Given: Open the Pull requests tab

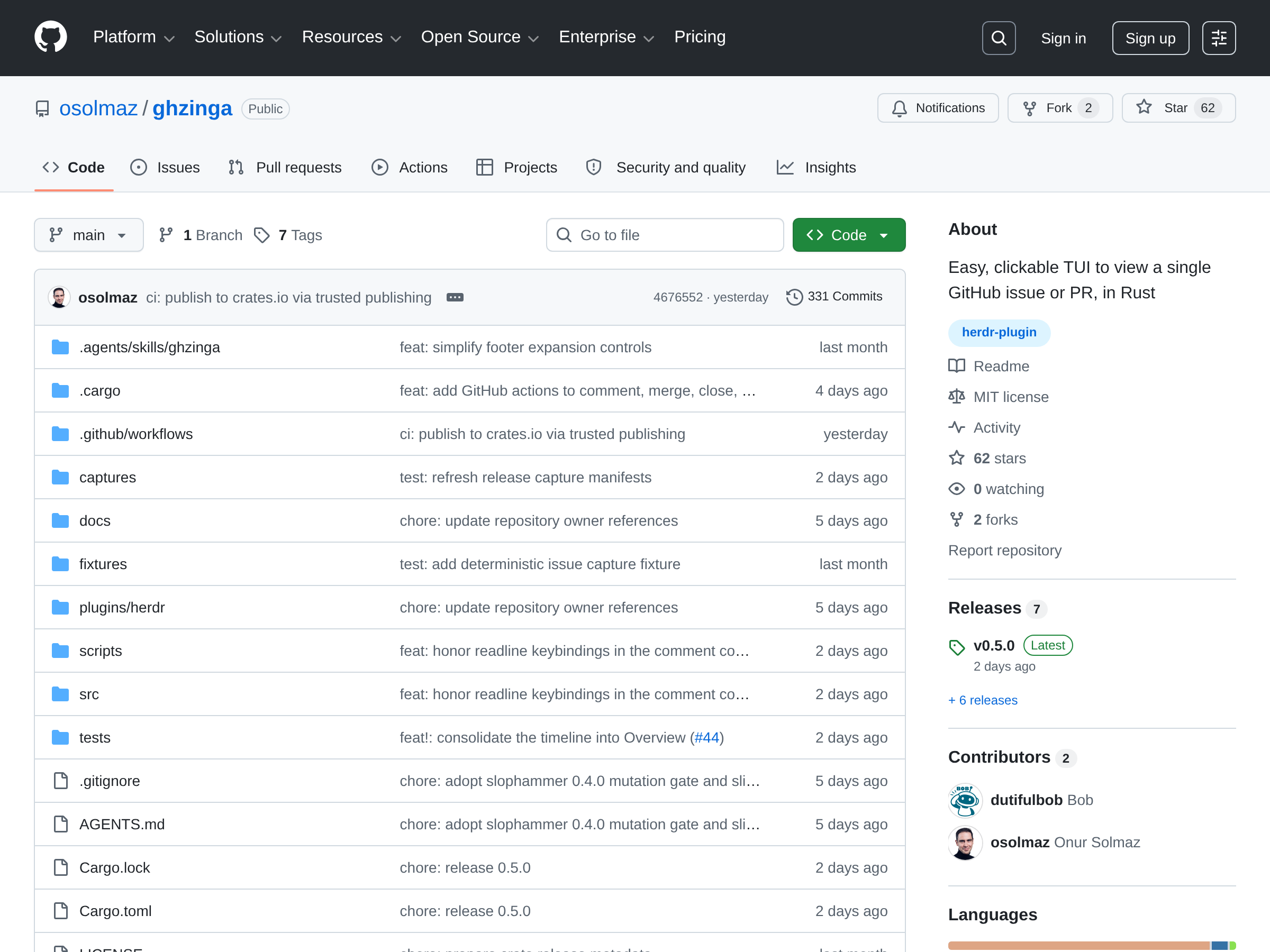Looking at the screenshot, I should pyautogui.click(x=285, y=168).
